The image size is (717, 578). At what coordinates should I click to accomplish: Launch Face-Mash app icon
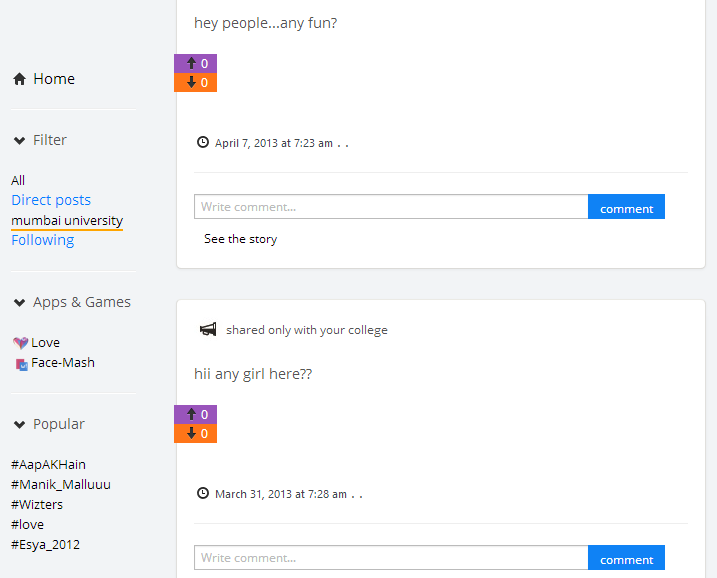(x=21, y=364)
